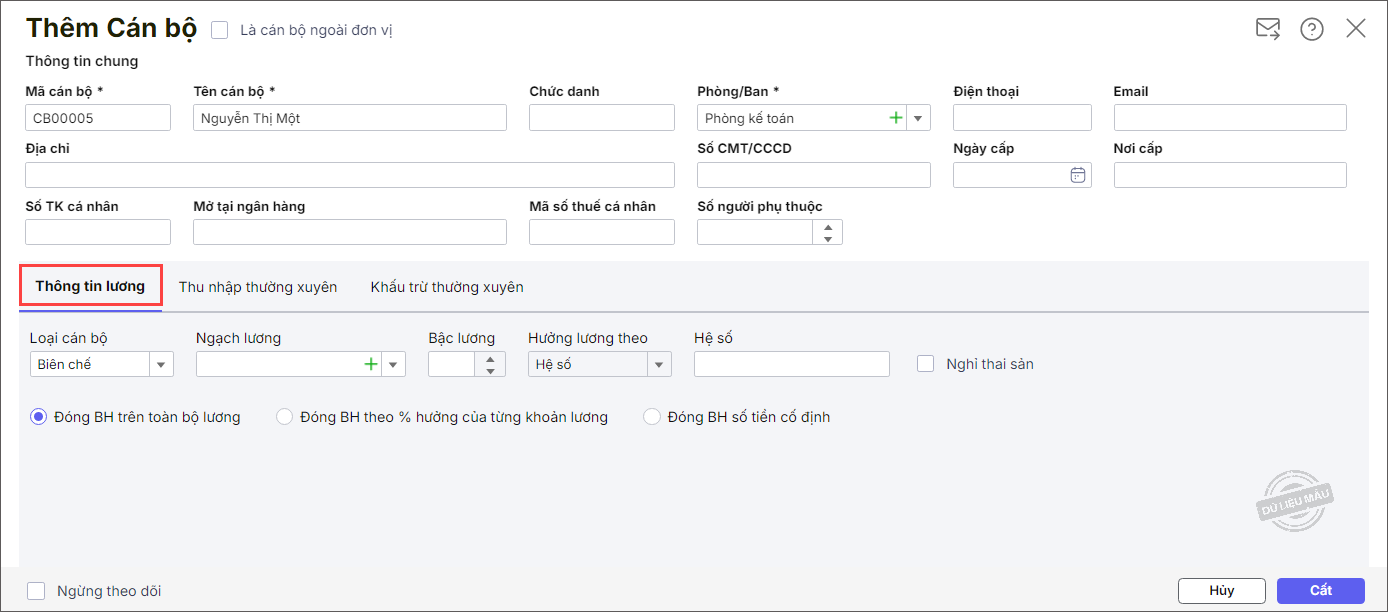Open the Ngày cấp calendar picker

point(1078,175)
